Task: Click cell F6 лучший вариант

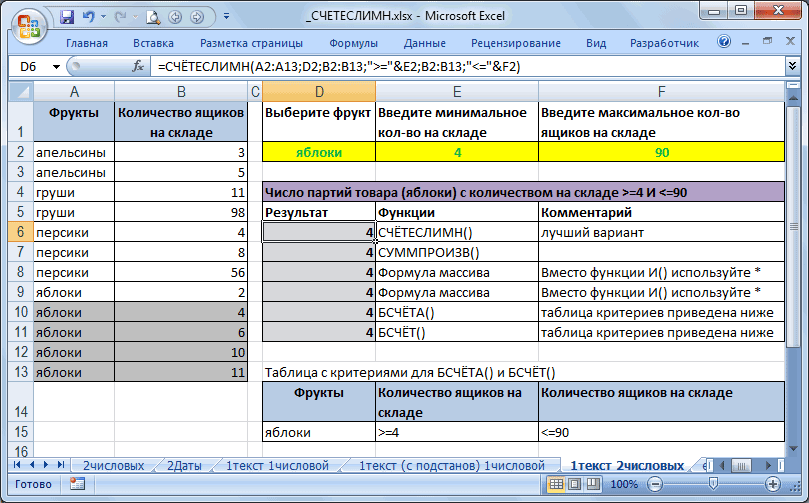Action: point(661,232)
